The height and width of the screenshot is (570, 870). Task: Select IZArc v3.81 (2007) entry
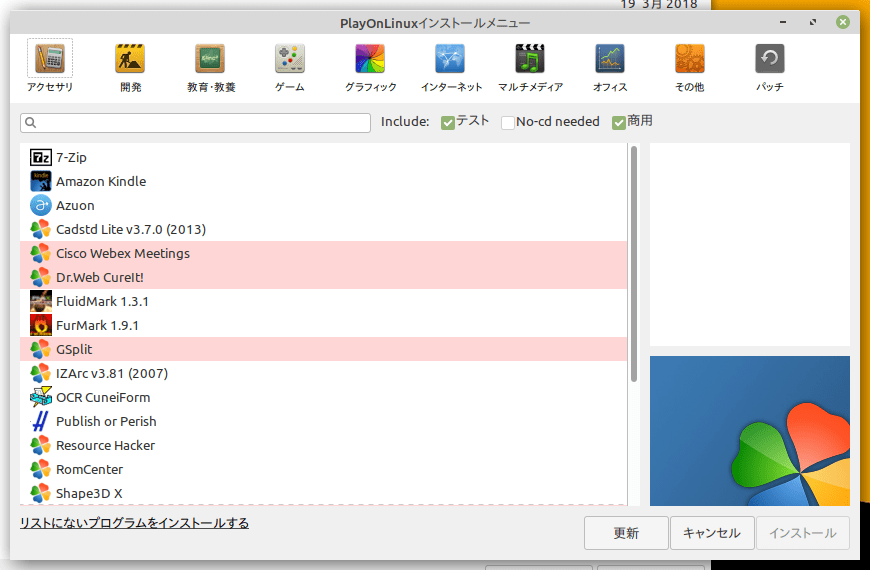[323, 374]
